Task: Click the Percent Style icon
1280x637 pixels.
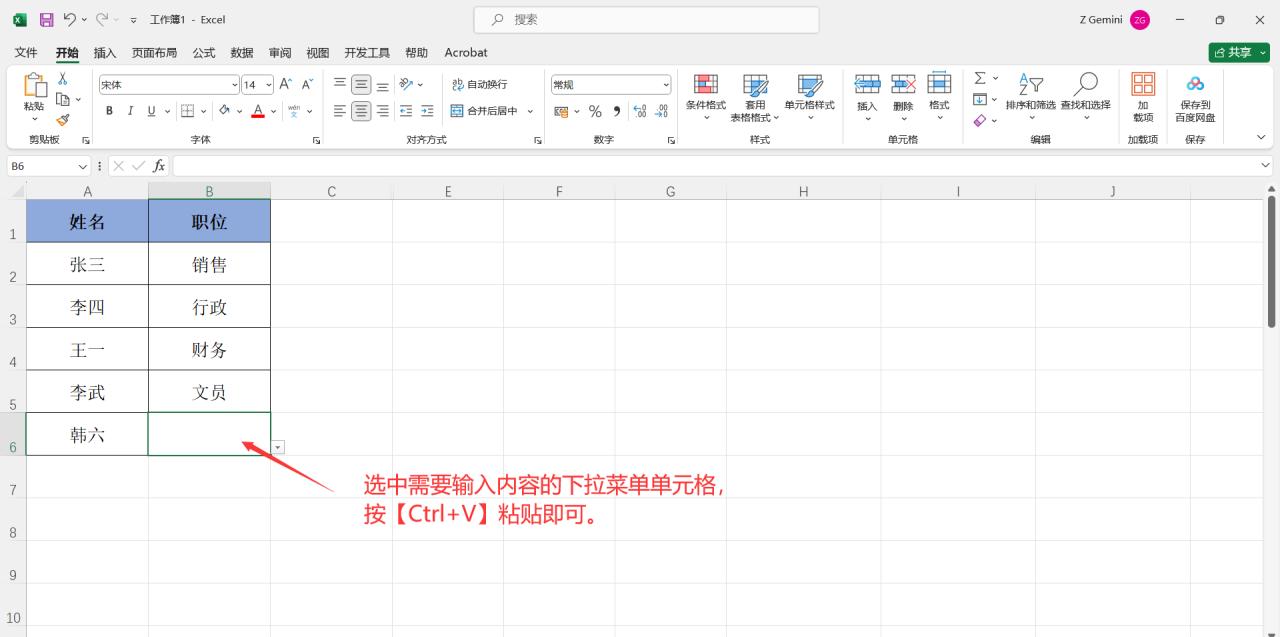Action: [x=595, y=111]
